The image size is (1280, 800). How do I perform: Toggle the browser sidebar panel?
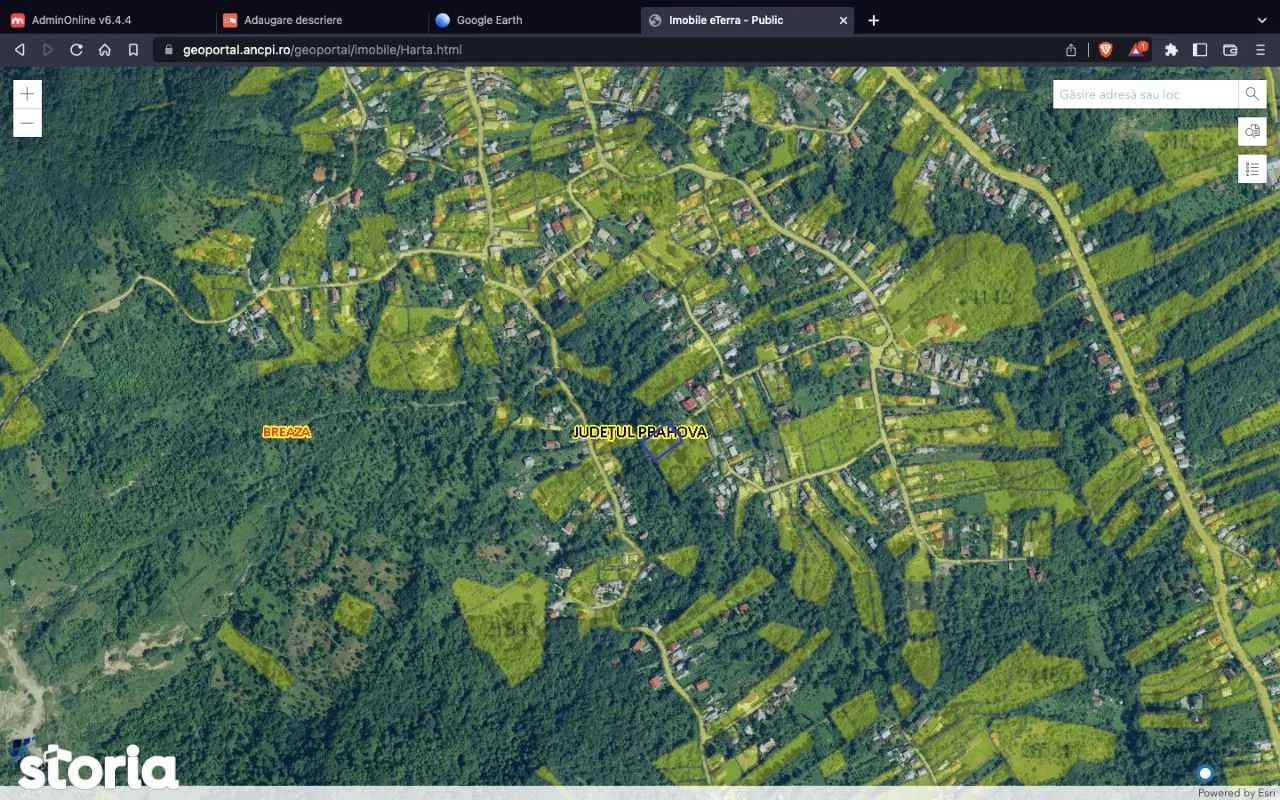pos(1200,49)
